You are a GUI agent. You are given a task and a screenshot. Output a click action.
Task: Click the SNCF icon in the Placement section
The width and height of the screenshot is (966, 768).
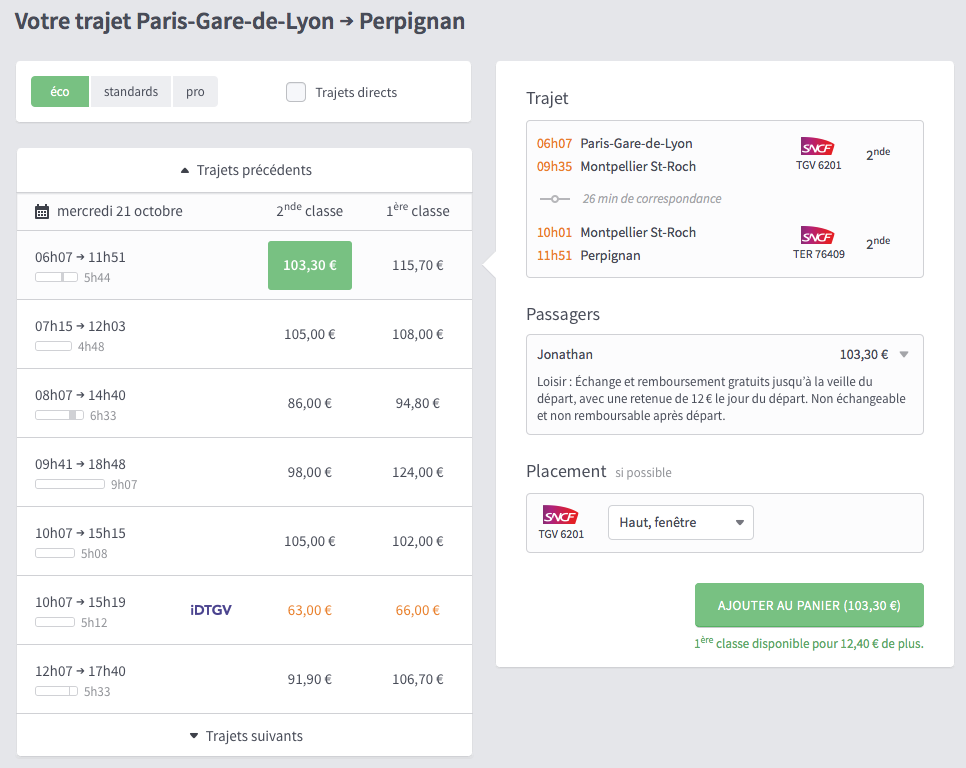pos(563,516)
